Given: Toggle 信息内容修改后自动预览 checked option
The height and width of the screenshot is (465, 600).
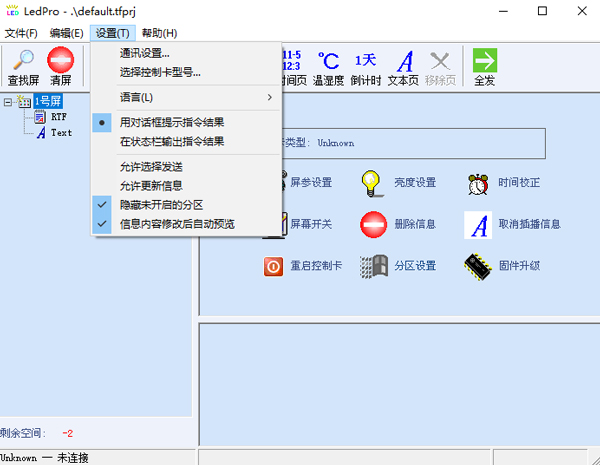Looking at the screenshot, I should click(177, 224).
